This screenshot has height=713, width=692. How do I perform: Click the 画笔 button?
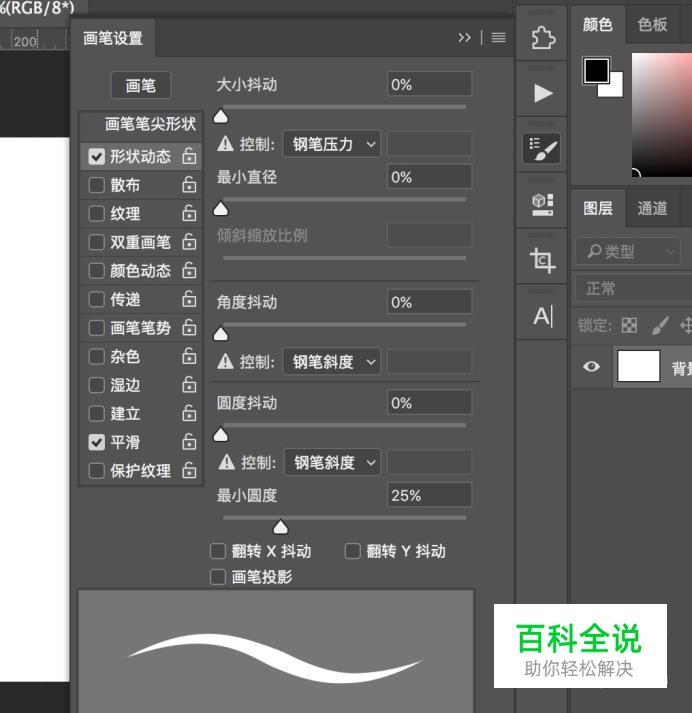point(141,85)
